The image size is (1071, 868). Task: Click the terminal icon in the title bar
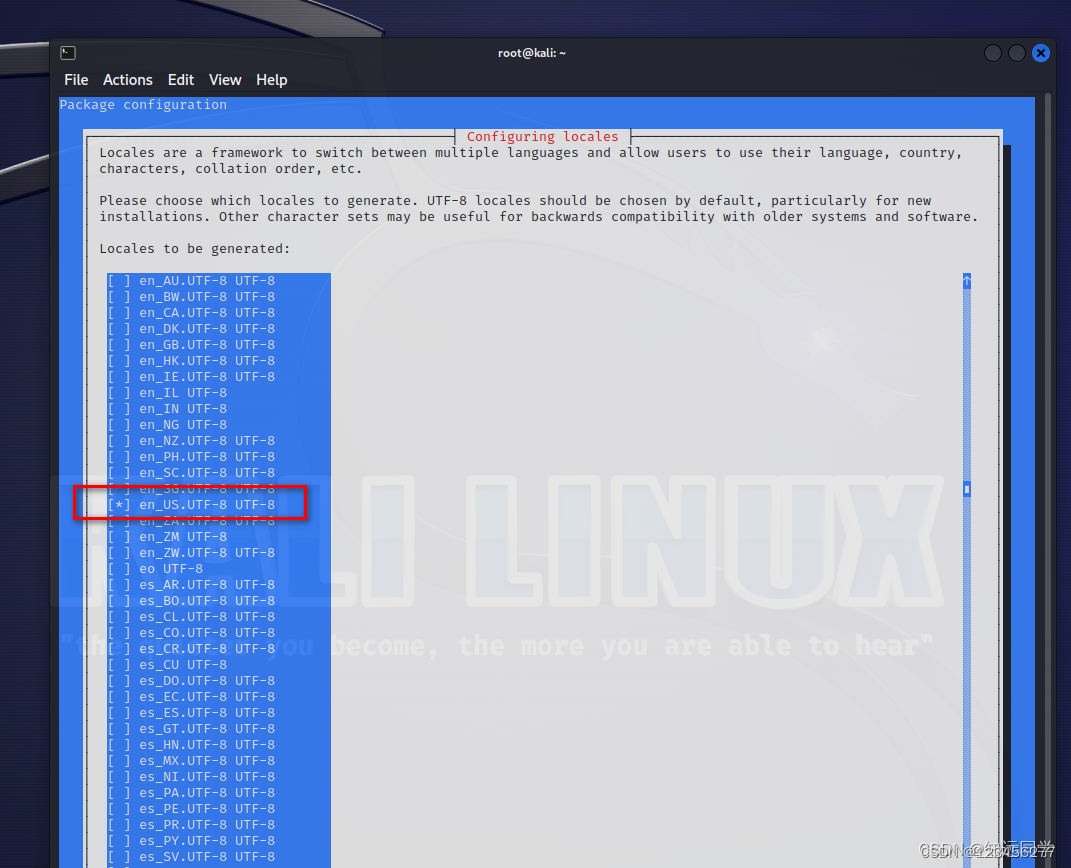point(67,52)
